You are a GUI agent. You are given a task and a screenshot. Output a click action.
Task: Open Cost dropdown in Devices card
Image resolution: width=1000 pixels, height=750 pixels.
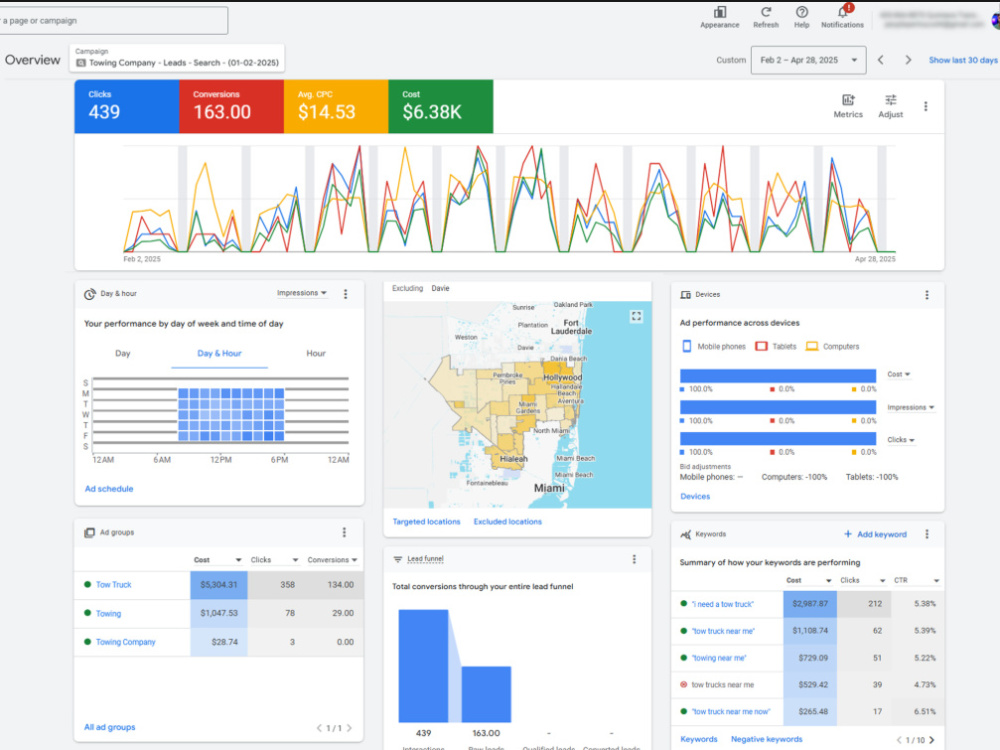coord(898,374)
